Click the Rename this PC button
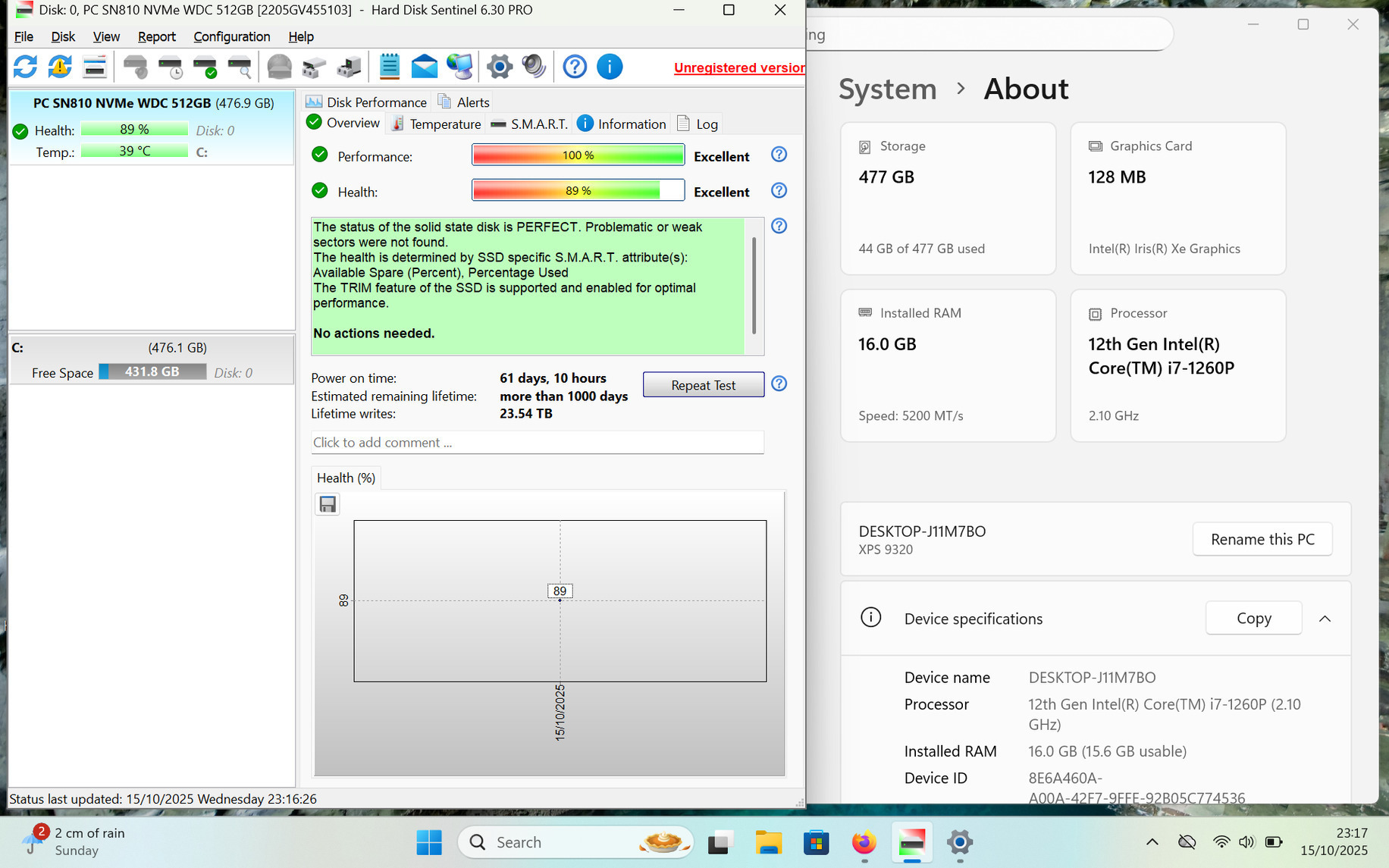Viewport: 1389px width, 868px height. 1262,539
